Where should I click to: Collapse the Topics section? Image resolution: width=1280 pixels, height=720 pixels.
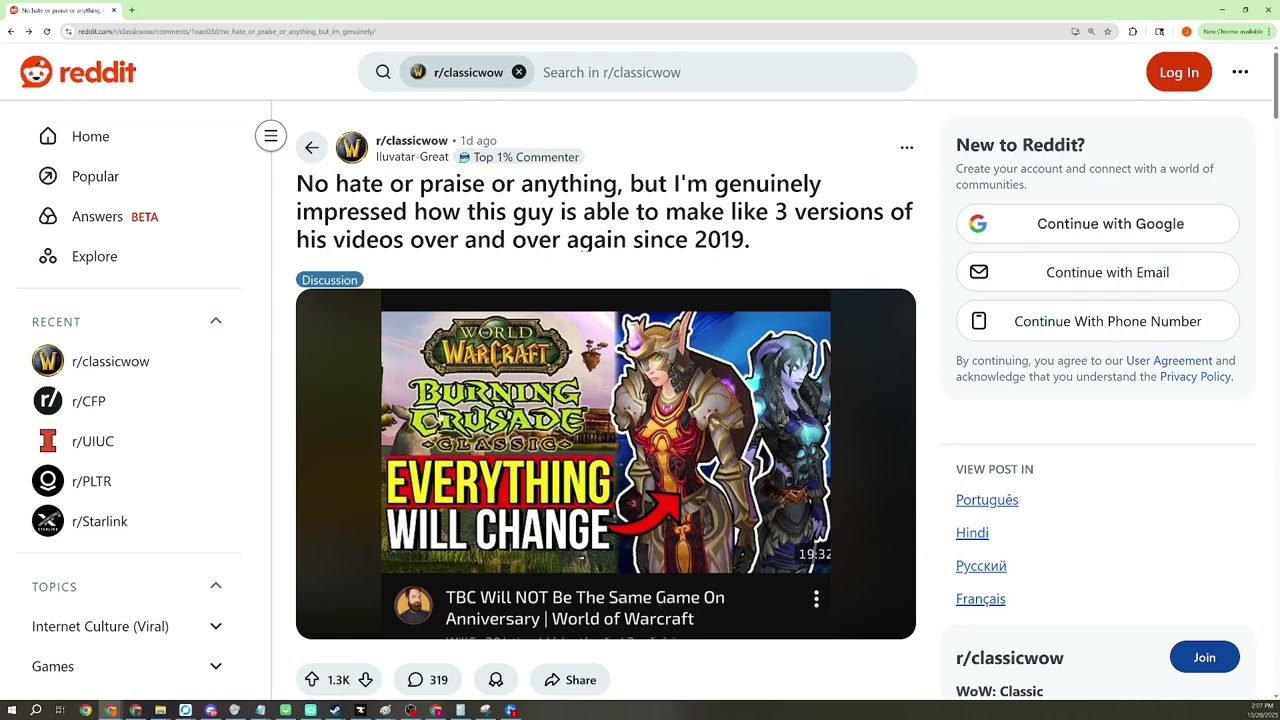[216, 586]
